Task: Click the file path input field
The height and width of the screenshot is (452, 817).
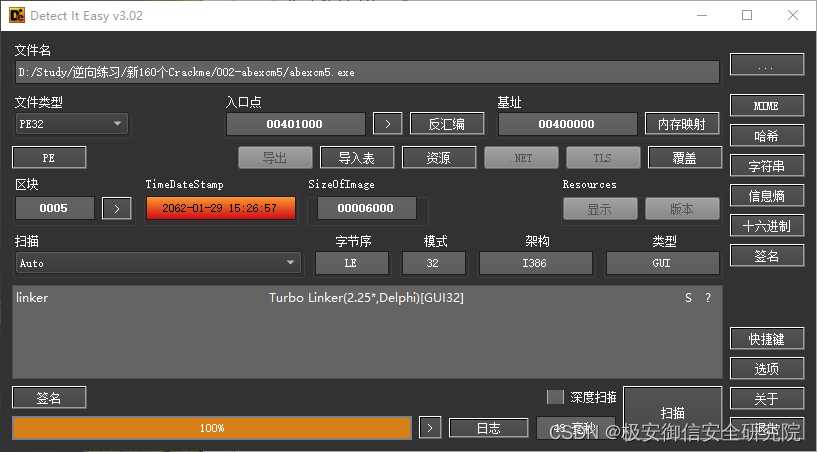Action: [367, 72]
